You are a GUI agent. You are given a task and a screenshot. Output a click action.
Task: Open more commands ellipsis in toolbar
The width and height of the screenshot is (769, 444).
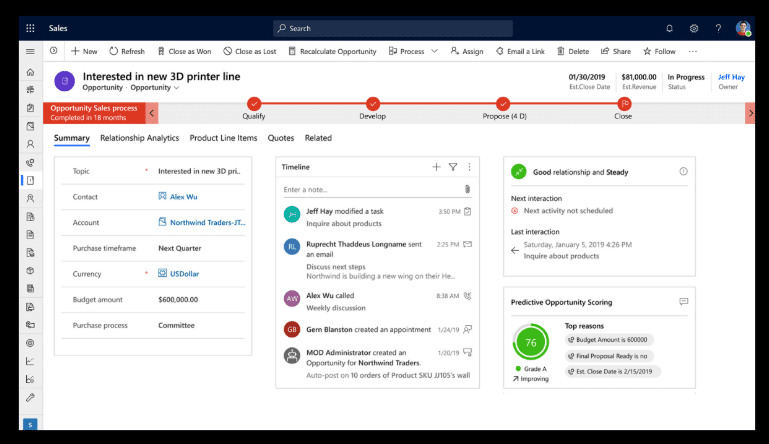tap(692, 51)
